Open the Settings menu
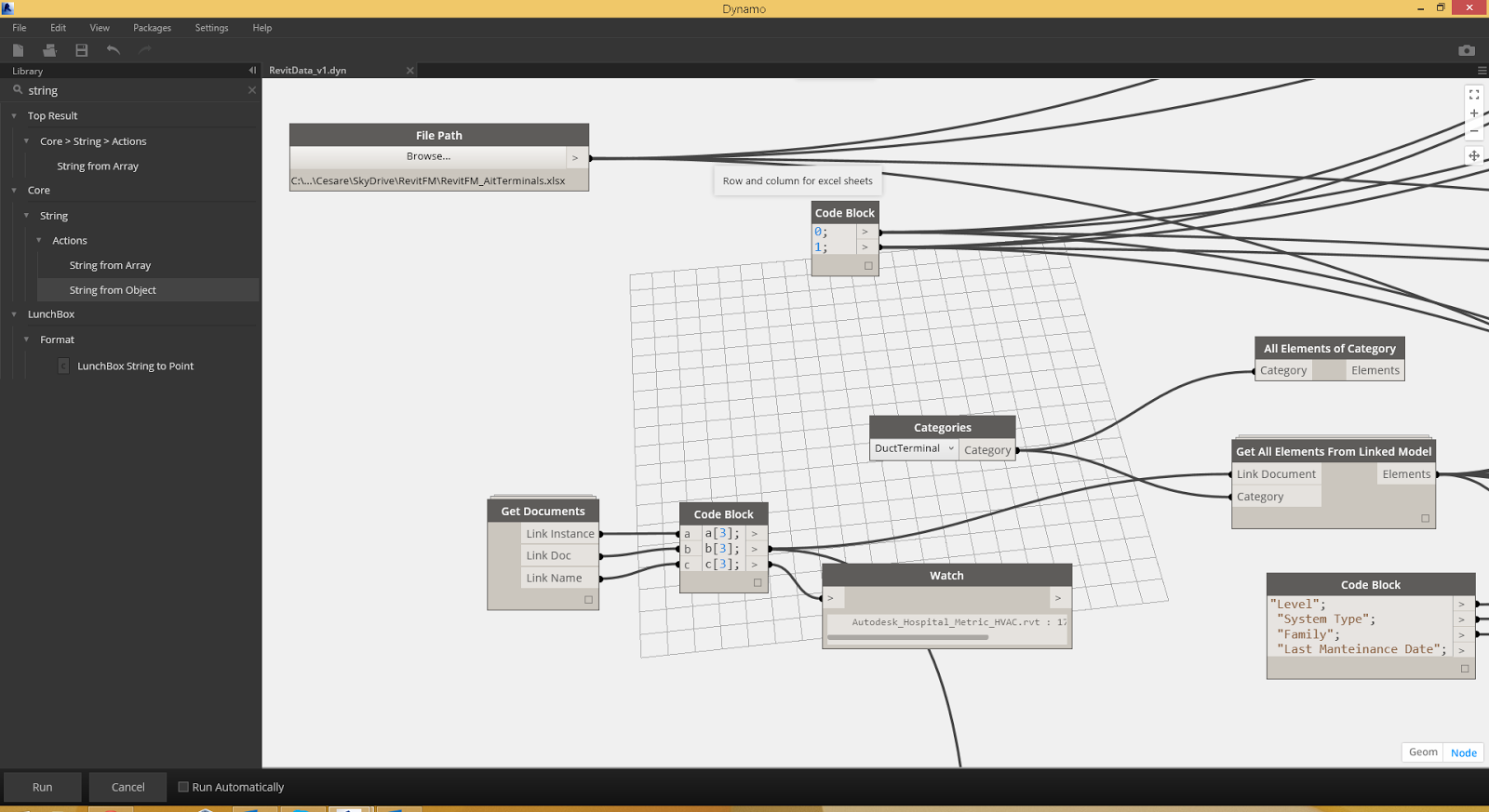The width and height of the screenshot is (1489, 812). [x=211, y=28]
